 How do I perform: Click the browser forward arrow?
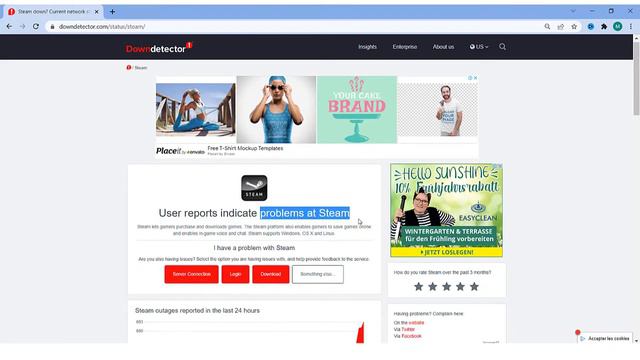[x=22, y=27]
